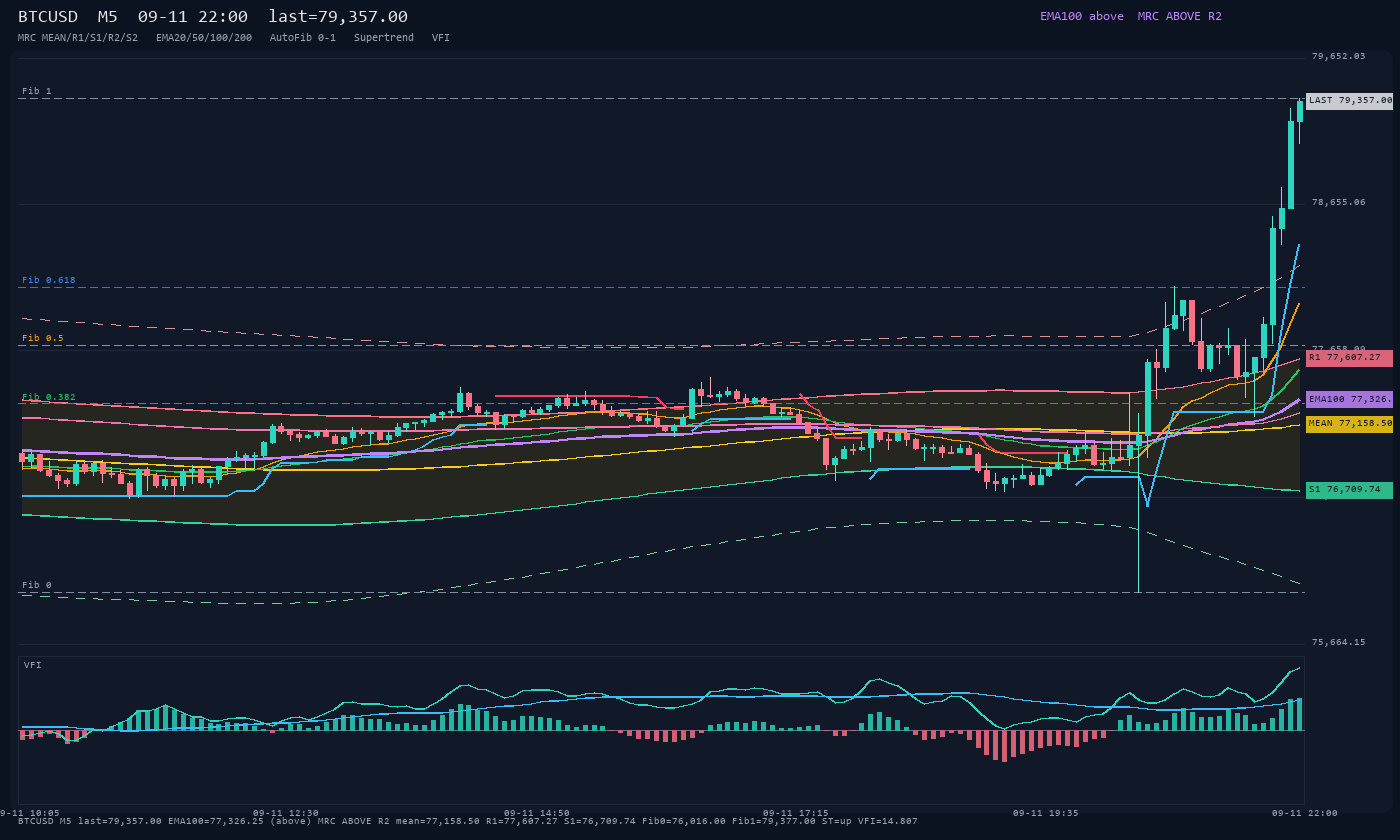Click the 09-11 19:35 time axis label
The image size is (1400, 840).
pyautogui.click(x=1046, y=813)
